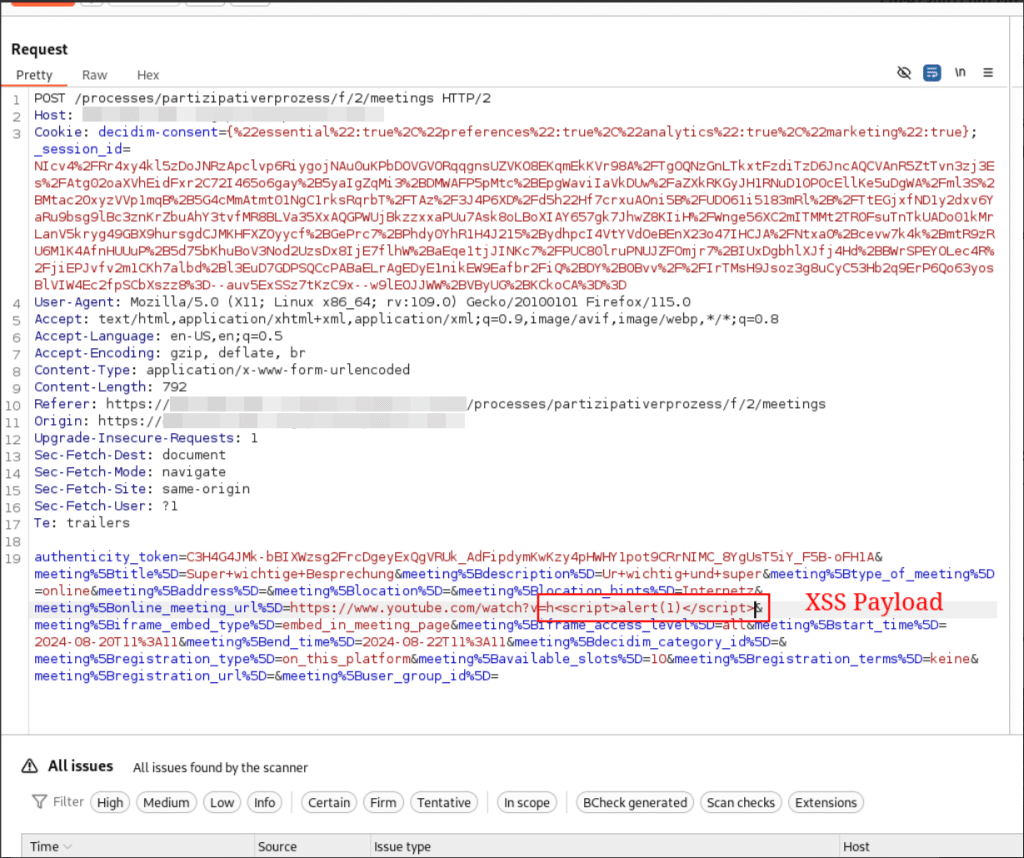Click the User-Agent header line
This screenshot has height=858, width=1024.
point(362,302)
